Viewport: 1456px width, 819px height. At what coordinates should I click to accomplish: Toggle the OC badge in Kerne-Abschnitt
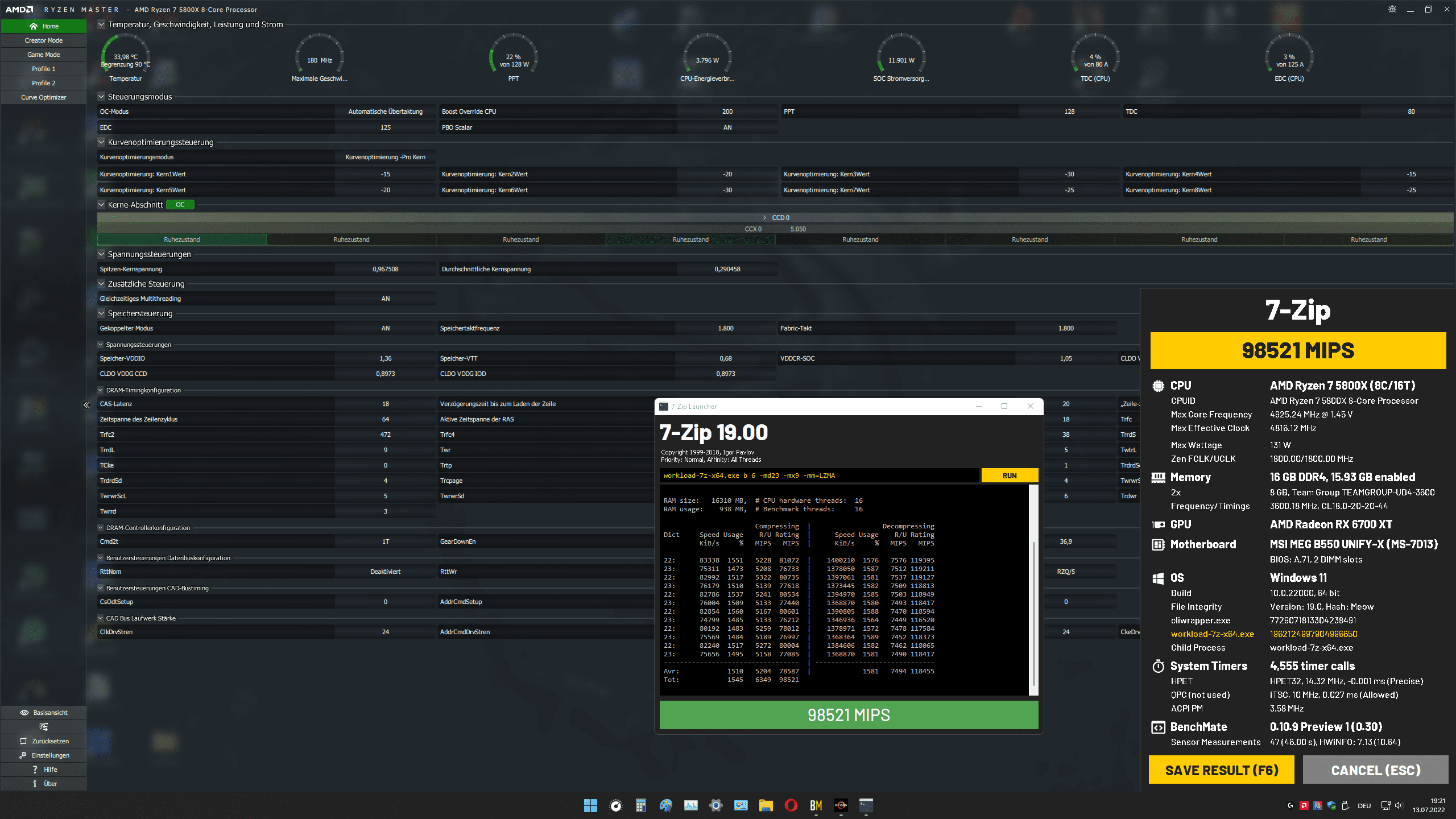(180, 205)
